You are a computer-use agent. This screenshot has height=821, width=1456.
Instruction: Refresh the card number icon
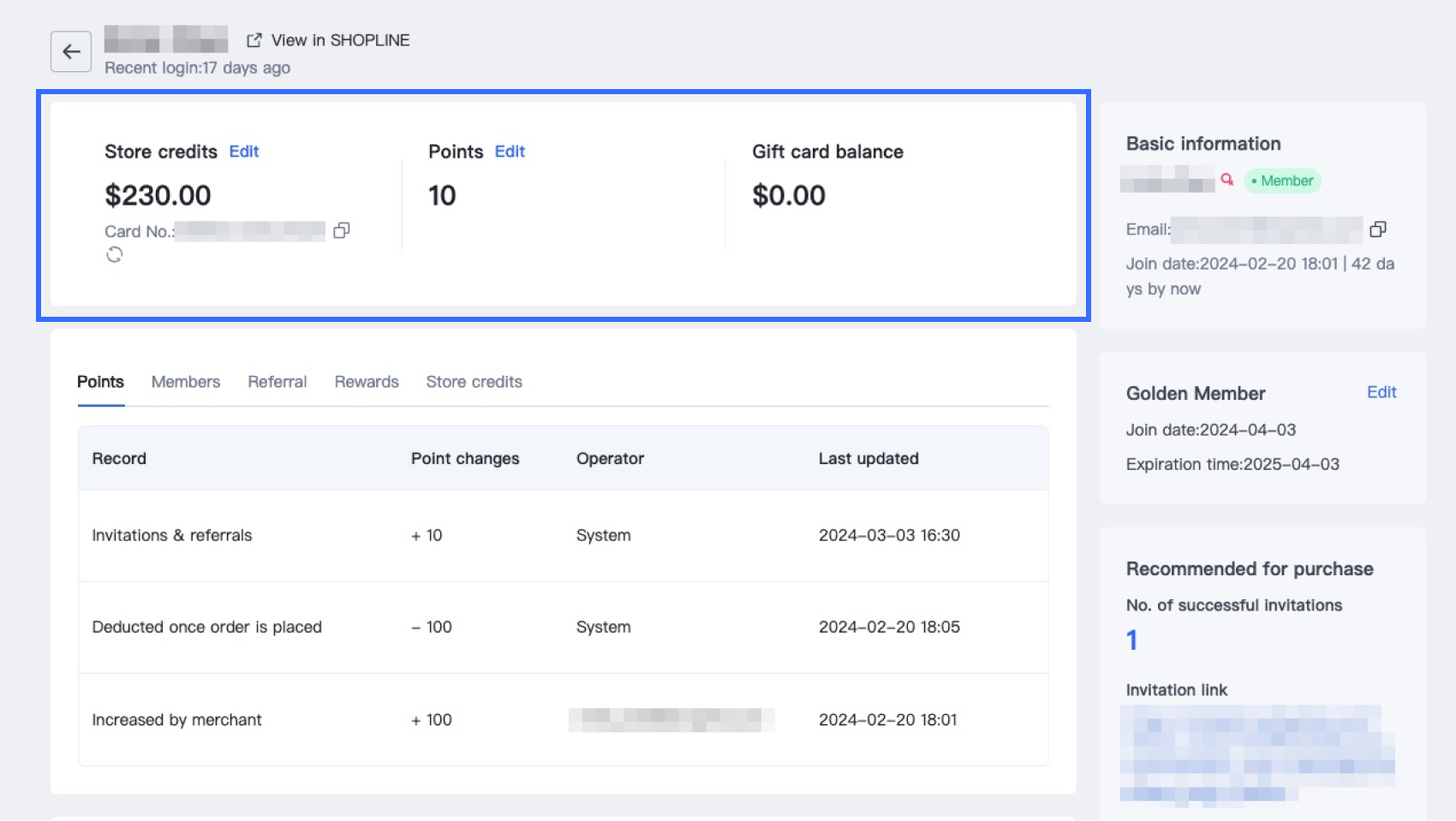115,255
